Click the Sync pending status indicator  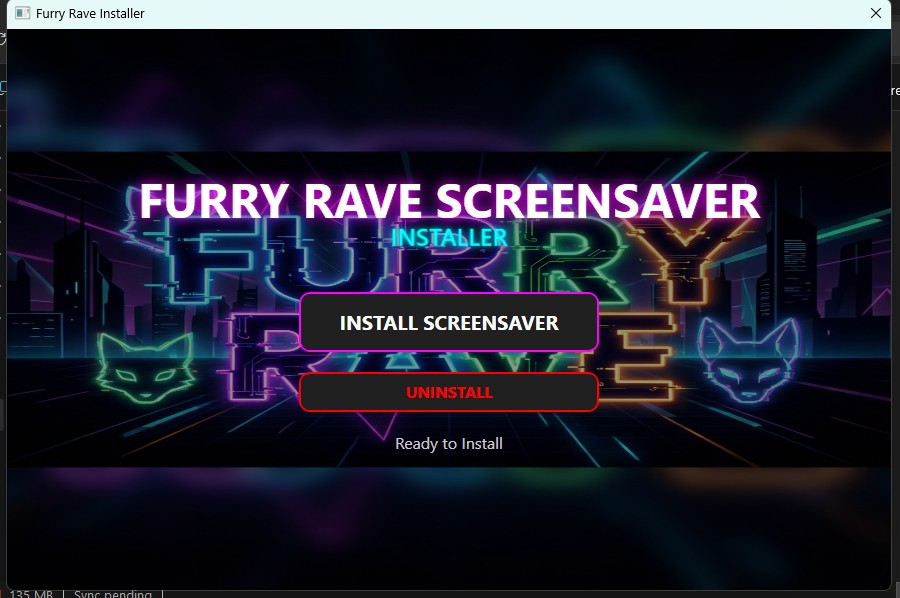pos(113,593)
